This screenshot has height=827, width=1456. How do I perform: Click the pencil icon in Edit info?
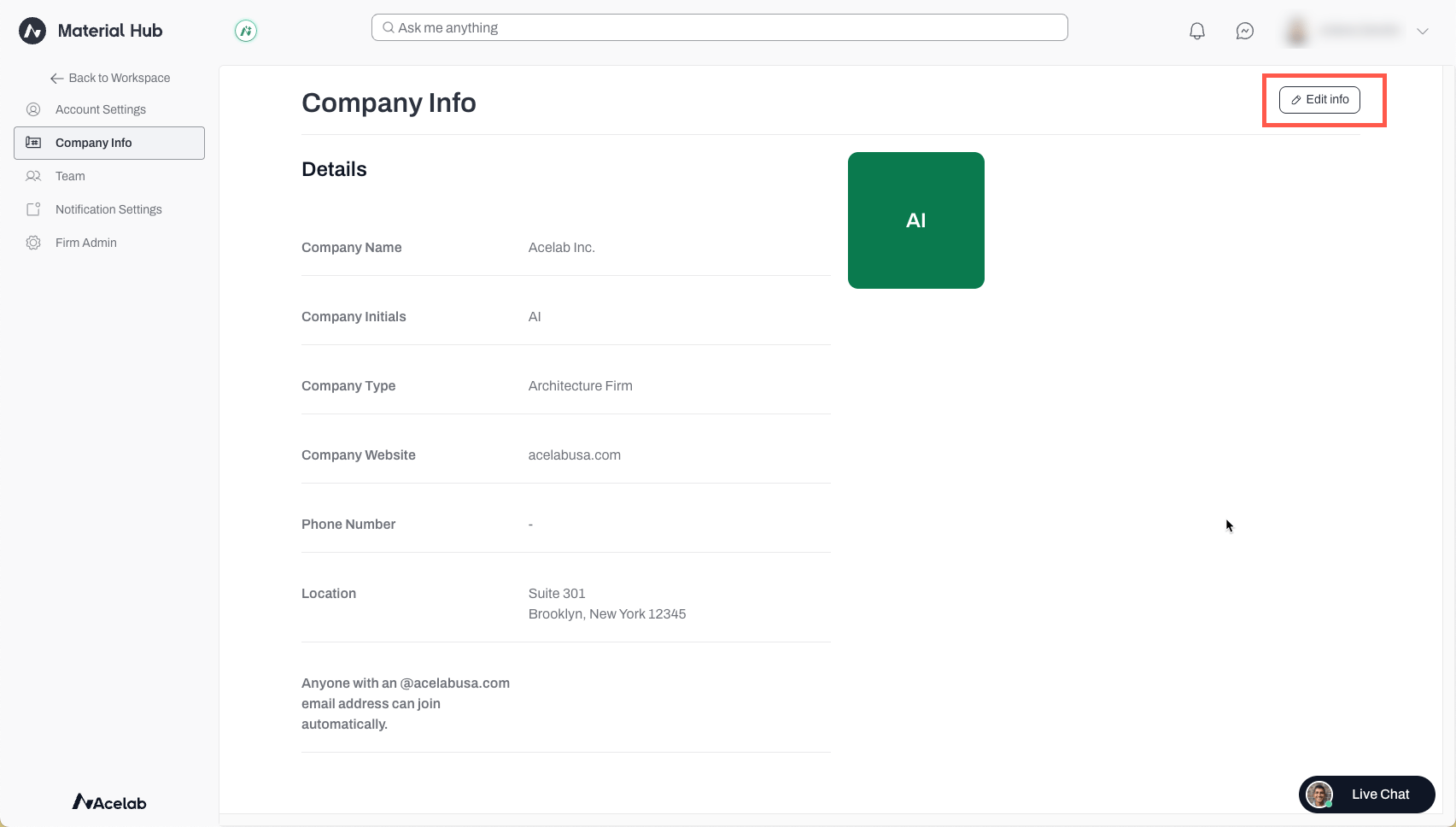1296,100
